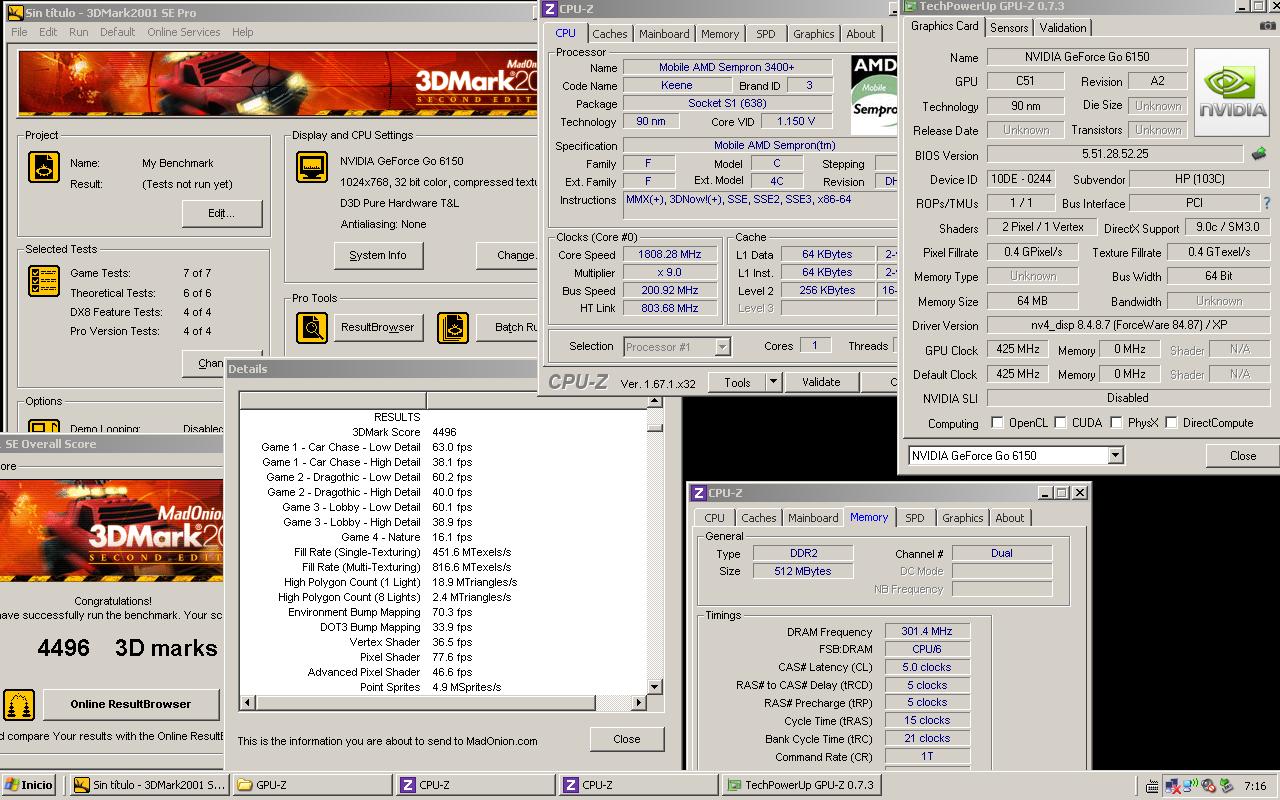Click the ResultBrowser magnifier icon in Pro Tools
This screenshot has height=800, width=1280.
click(x=312, y=327)
